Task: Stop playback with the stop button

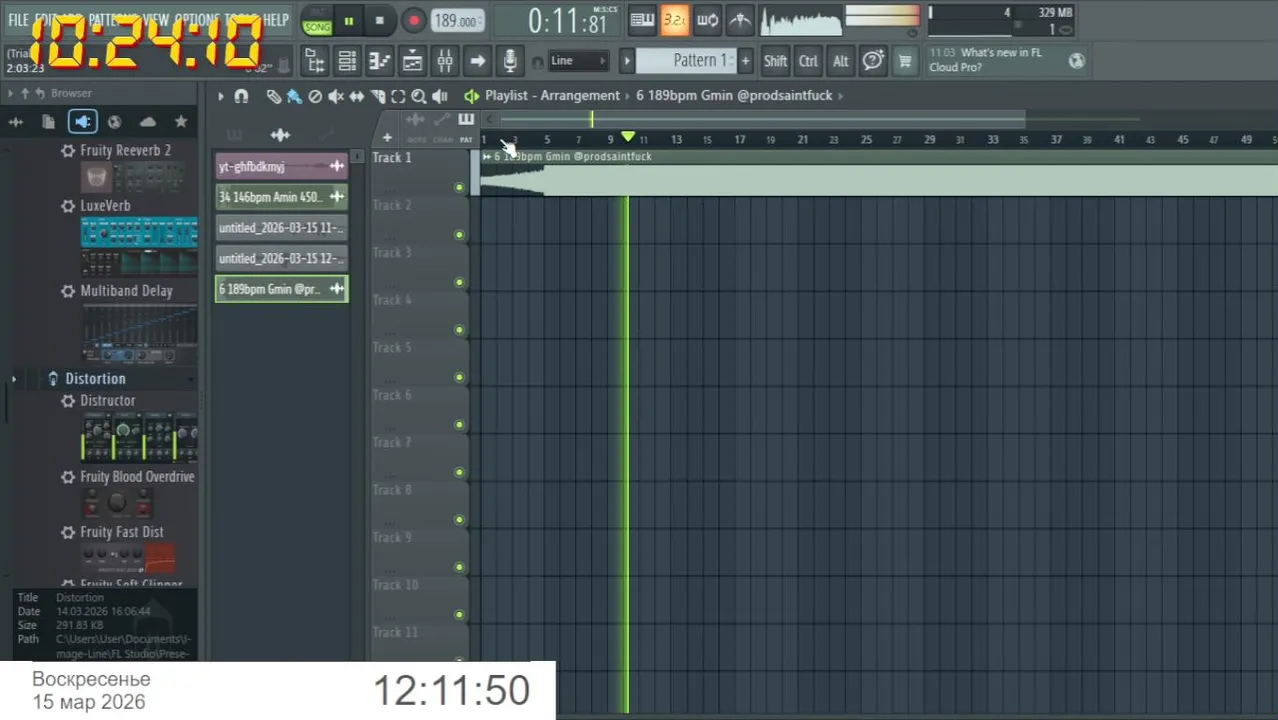Action: 379,20
